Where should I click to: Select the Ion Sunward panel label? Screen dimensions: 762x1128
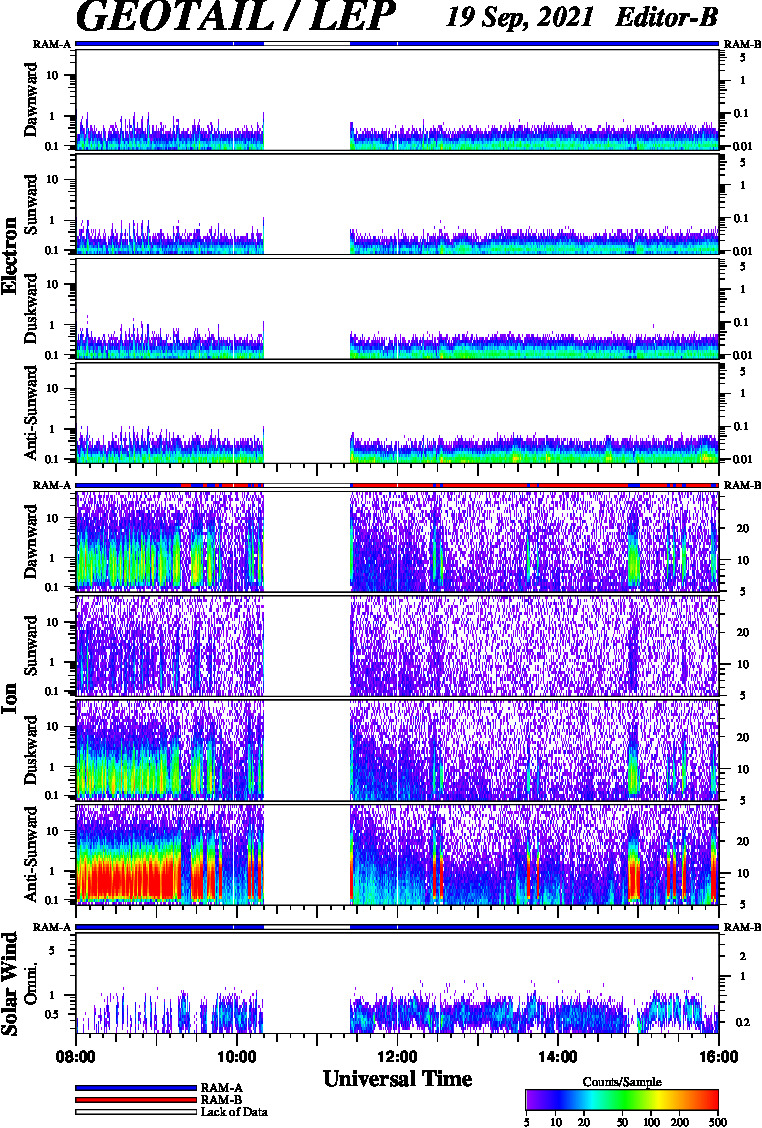[x=32, y=645]
